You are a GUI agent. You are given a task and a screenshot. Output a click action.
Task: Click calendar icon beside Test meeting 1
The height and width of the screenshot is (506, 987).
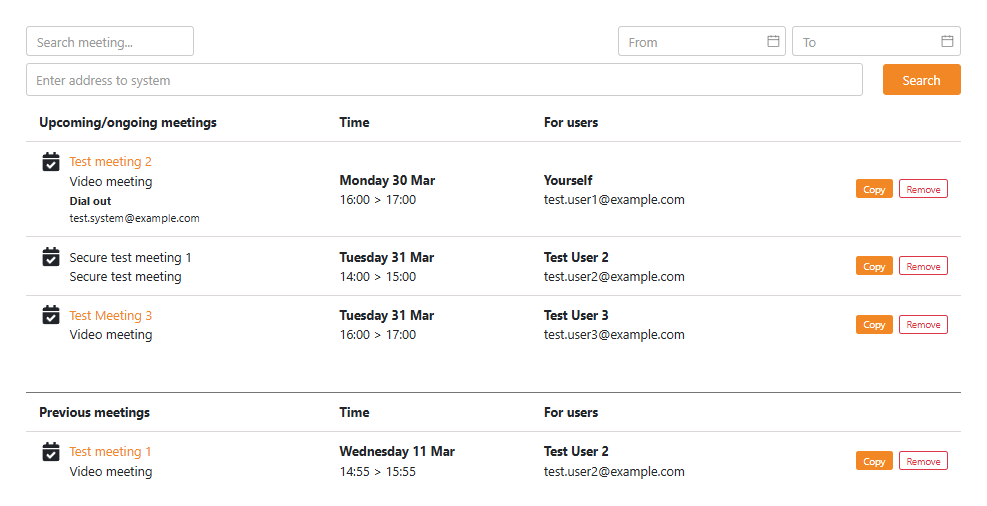pyautogui.click(x=51, y=452)
